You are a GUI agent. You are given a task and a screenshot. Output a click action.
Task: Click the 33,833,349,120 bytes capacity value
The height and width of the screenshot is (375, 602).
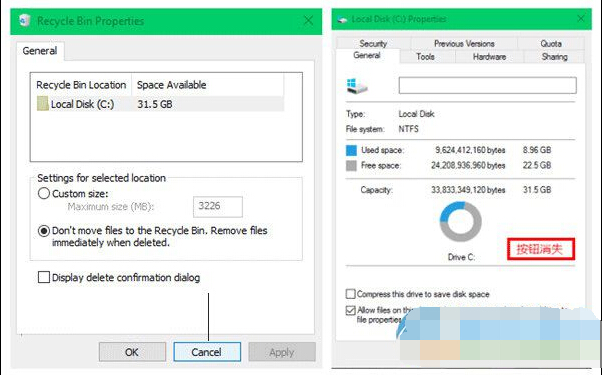point(468,190)
